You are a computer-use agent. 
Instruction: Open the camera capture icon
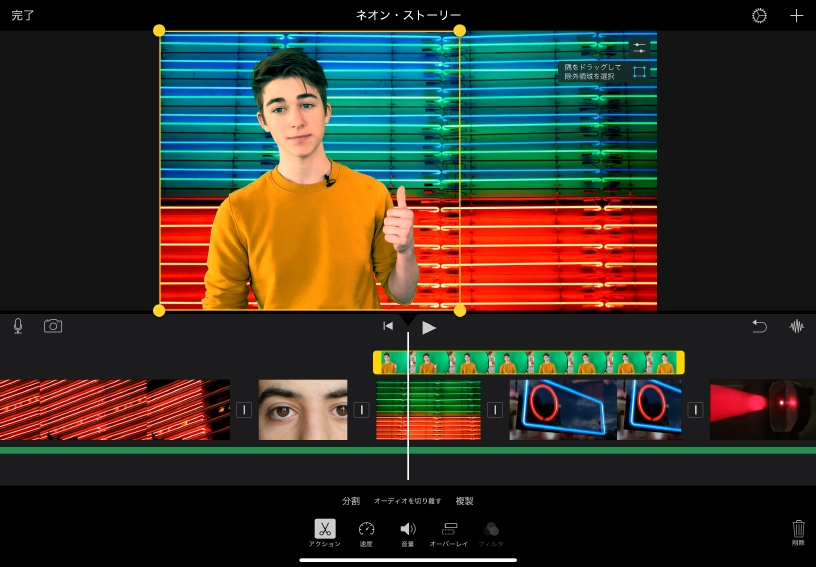click(x=53, y=326)
